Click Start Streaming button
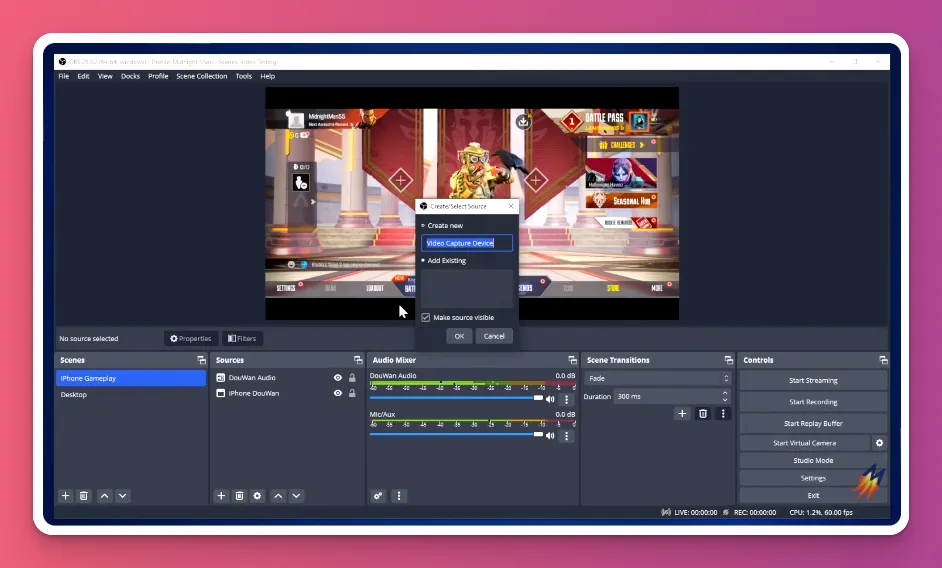Image resolution: width=942 pixels, height=568 pixels. tap(813, 380)
